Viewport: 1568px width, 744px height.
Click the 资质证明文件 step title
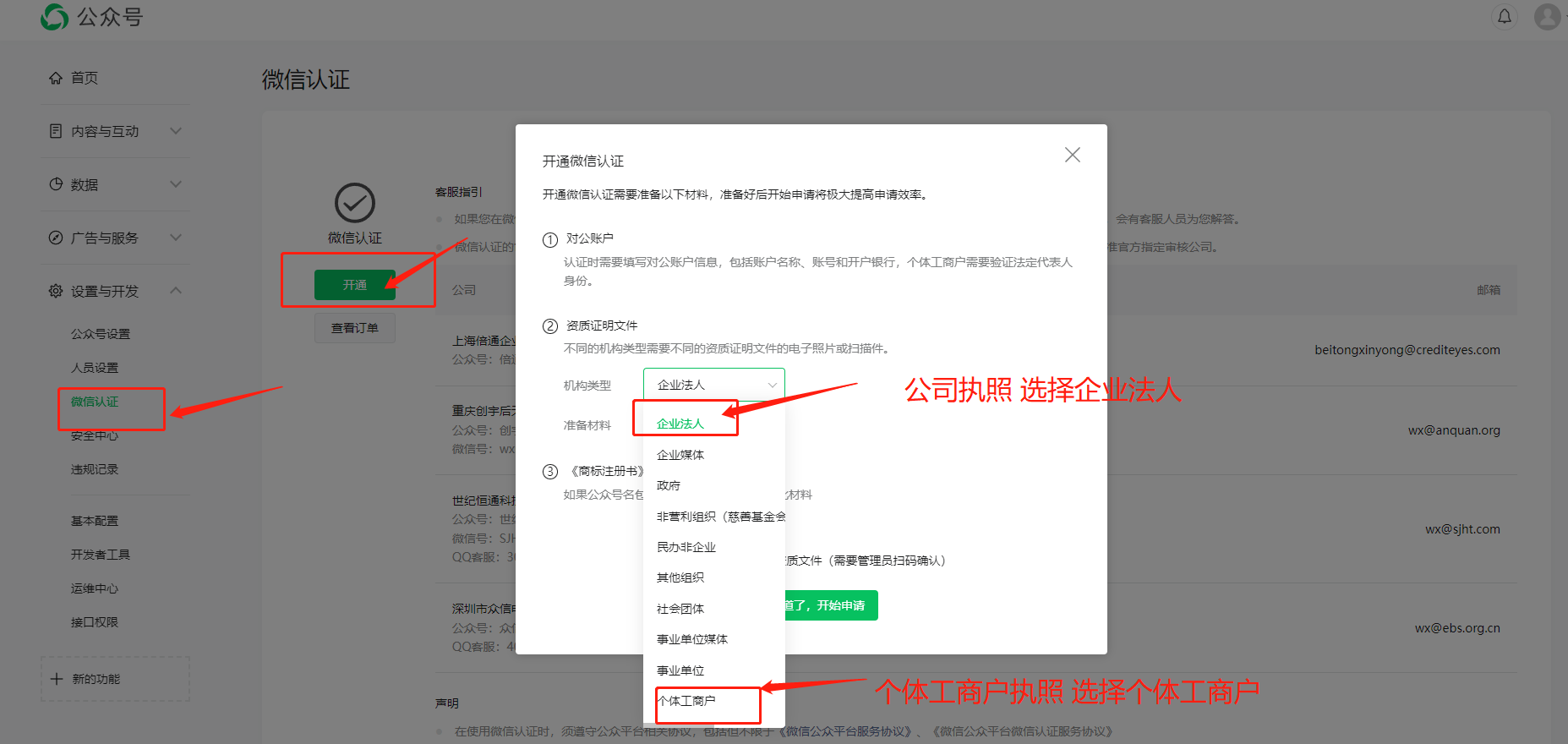click(x=602, y=325)
